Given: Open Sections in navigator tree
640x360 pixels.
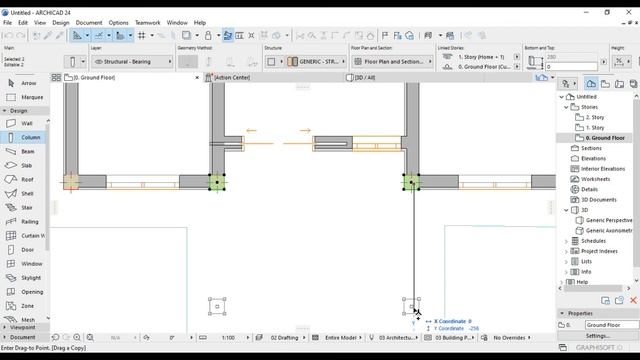Looking at the screenshot, I should click(x=591, y=148).
